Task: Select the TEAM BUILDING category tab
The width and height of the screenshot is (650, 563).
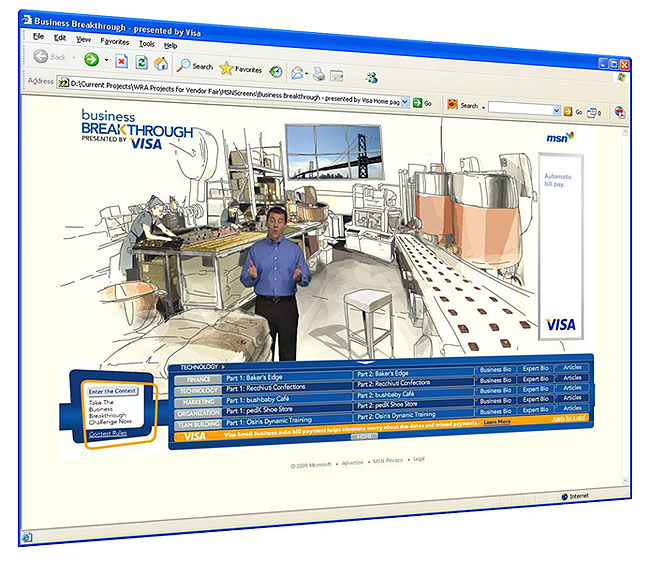Action: click(x=199, y=424)
